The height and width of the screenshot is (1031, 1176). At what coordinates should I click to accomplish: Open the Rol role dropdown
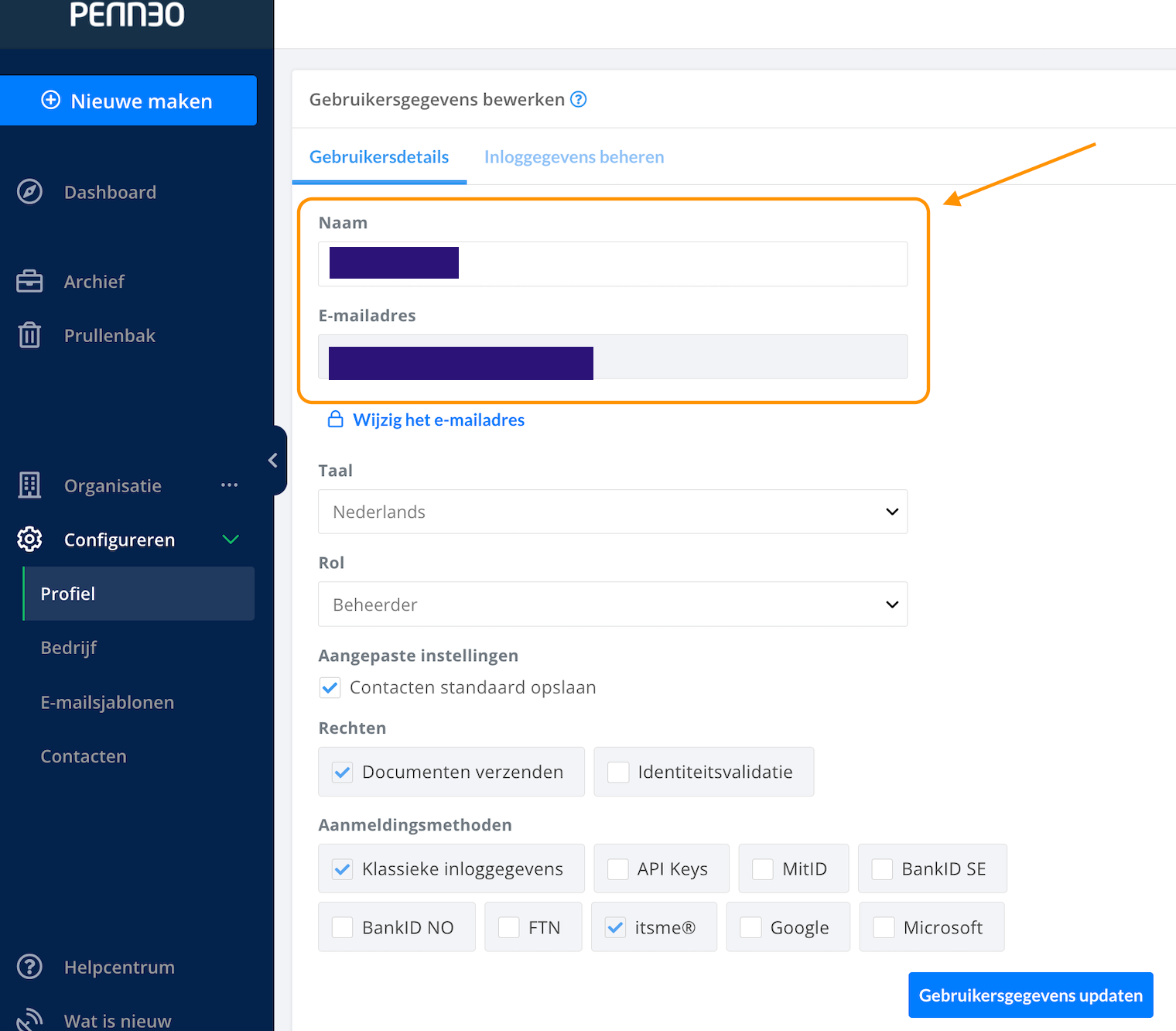tap(613, 604)
